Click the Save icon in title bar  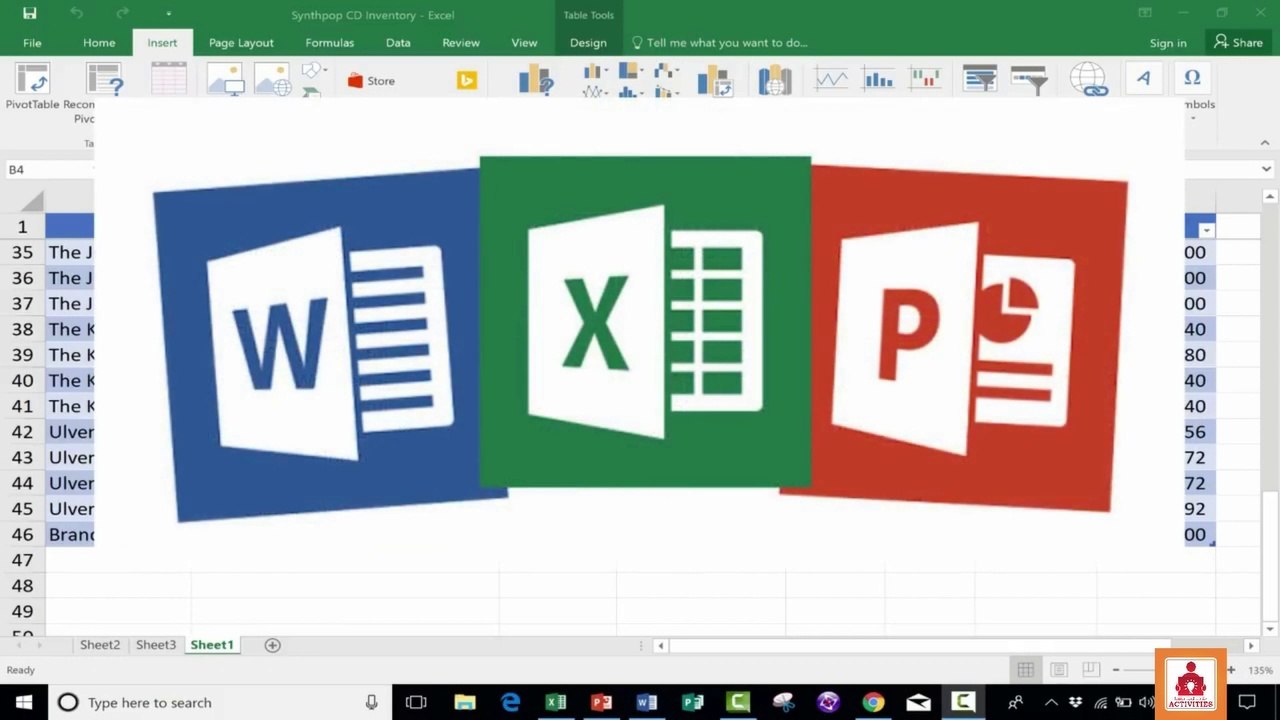click(29, 14)
